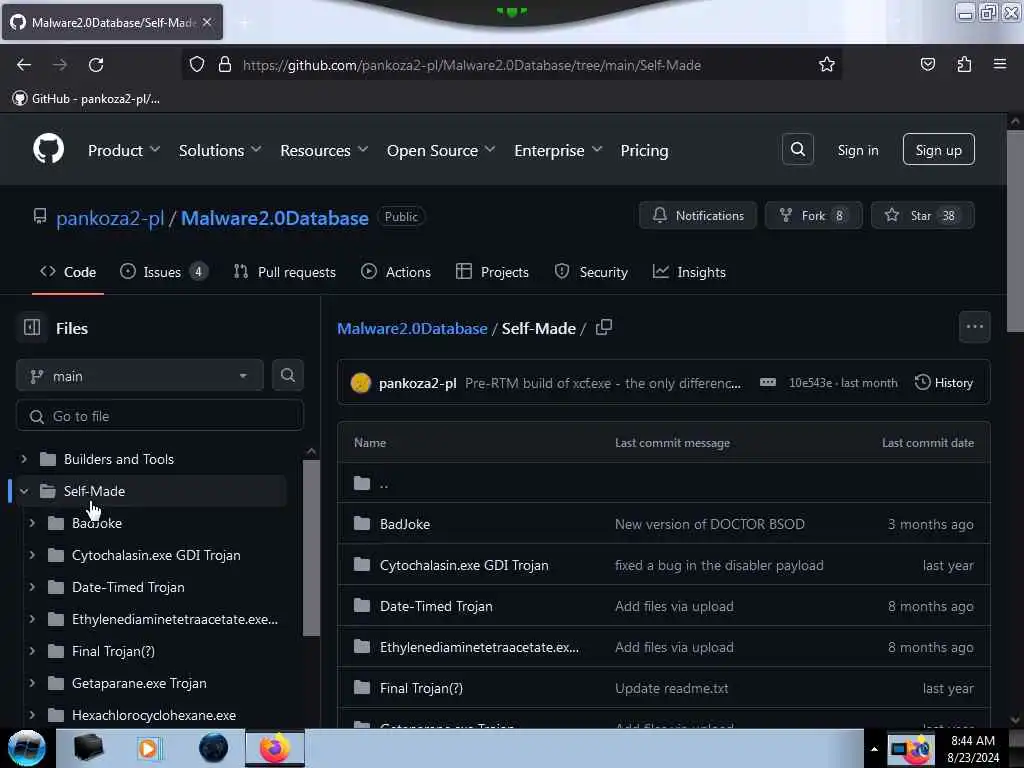Open the Enterprise dropdown menu

558,150
